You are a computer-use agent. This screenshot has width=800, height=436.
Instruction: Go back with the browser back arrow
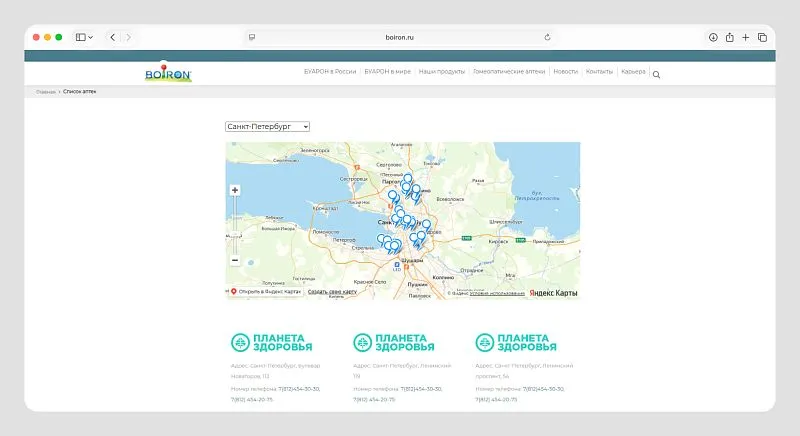(112, 37)
